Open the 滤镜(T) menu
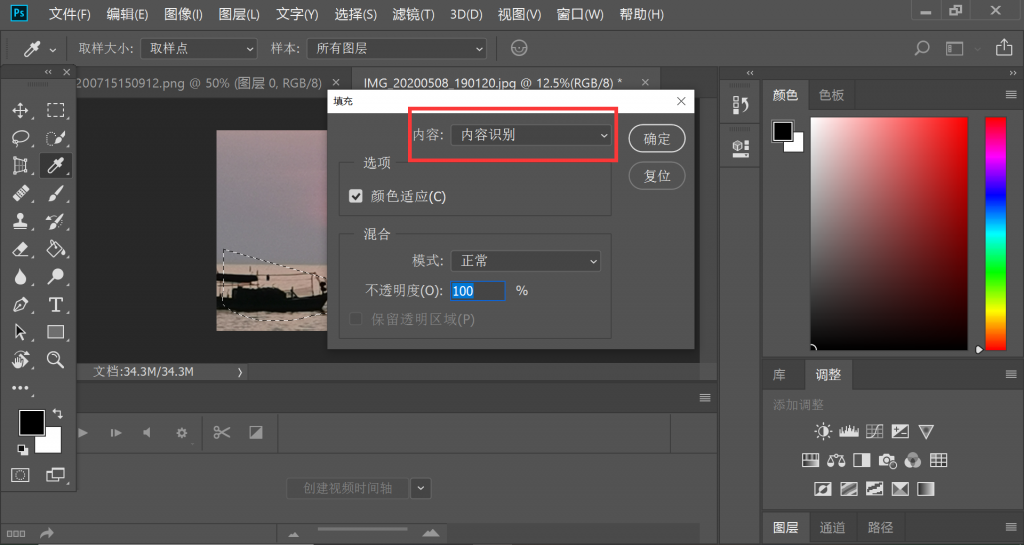Screen dimensions: 1024x545 click(413, 14)
